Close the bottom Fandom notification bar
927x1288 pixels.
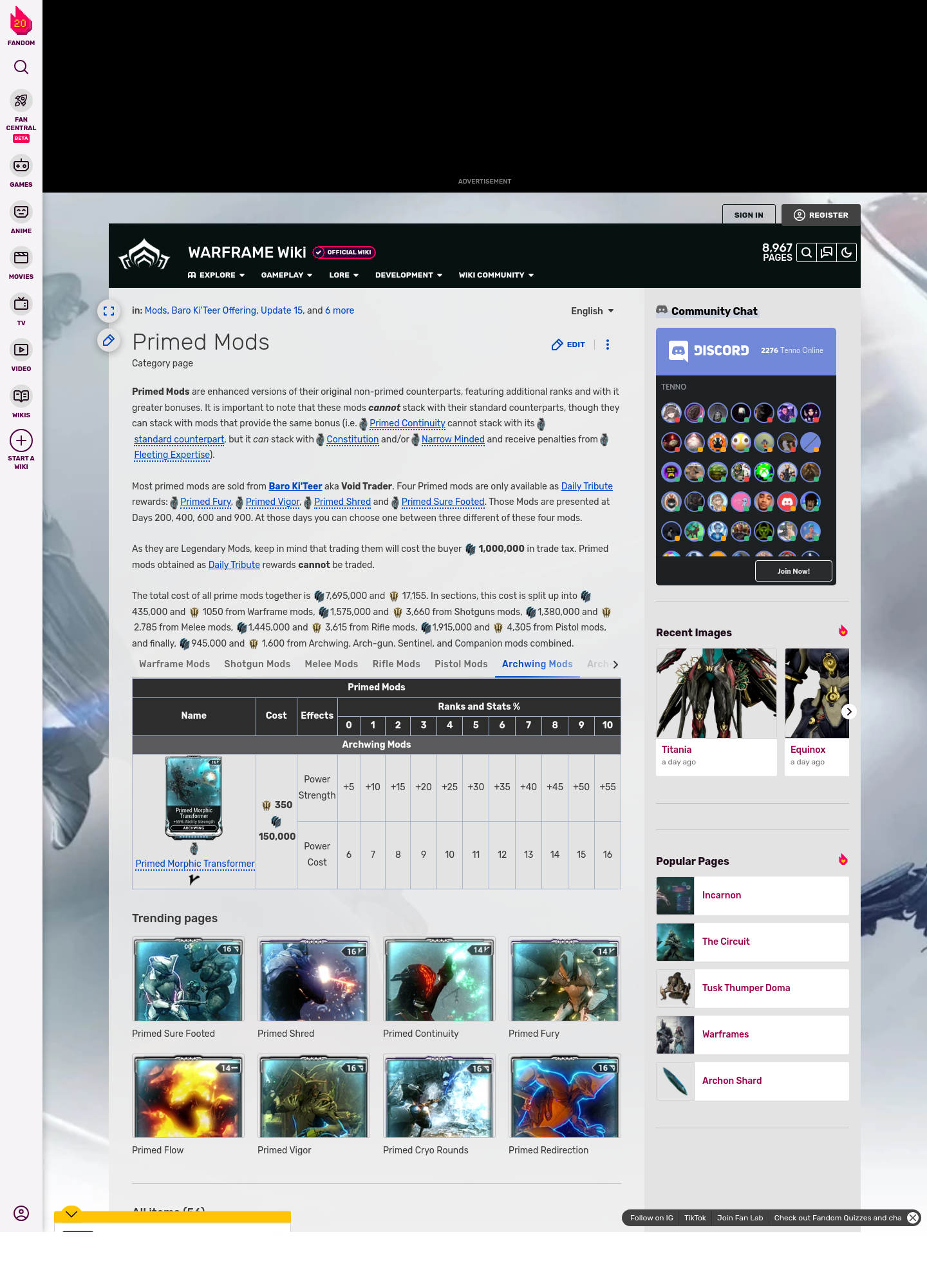[913, 1218]
